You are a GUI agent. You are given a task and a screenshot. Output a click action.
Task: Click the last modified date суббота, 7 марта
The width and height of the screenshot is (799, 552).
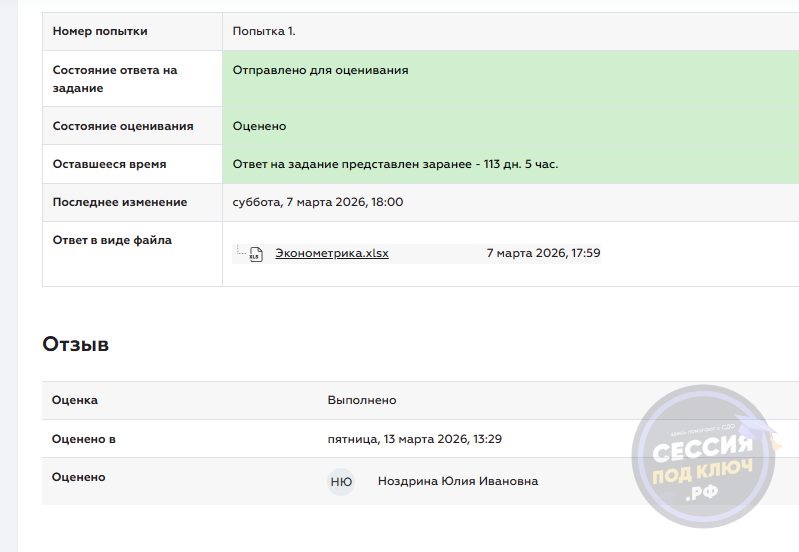(x=318, y=202)
